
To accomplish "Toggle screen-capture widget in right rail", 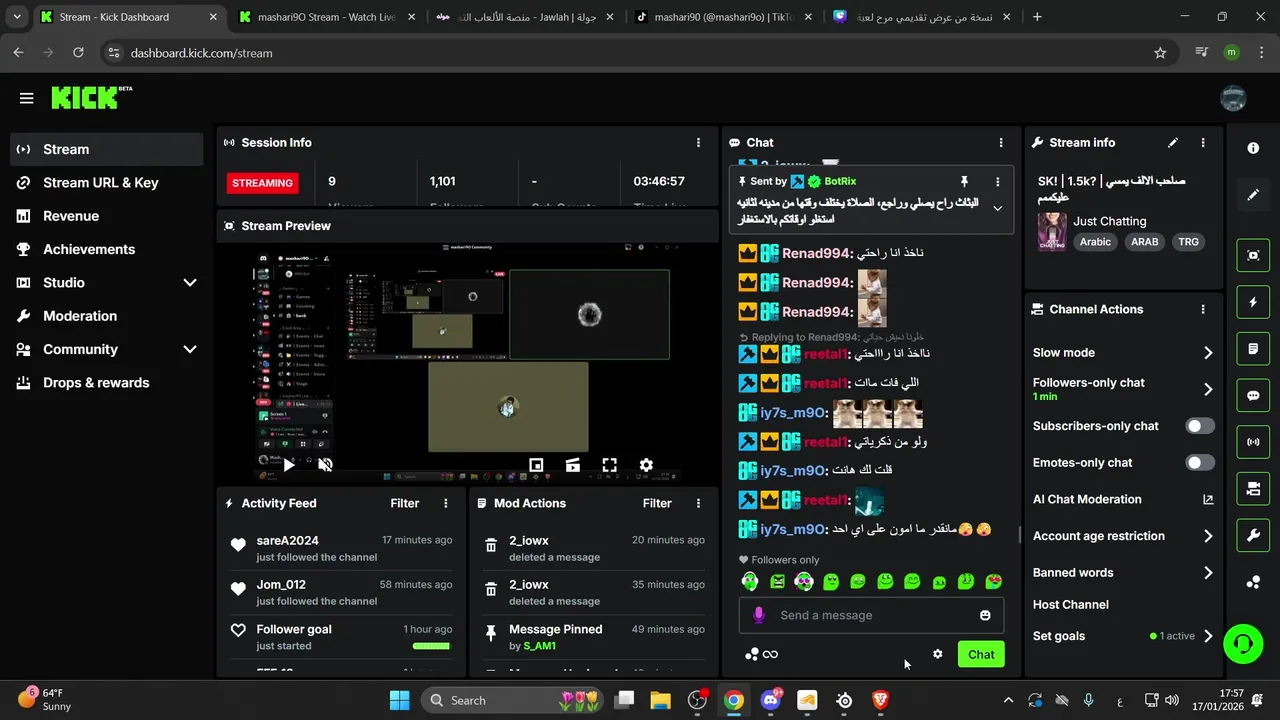I will pos(1253,255).
